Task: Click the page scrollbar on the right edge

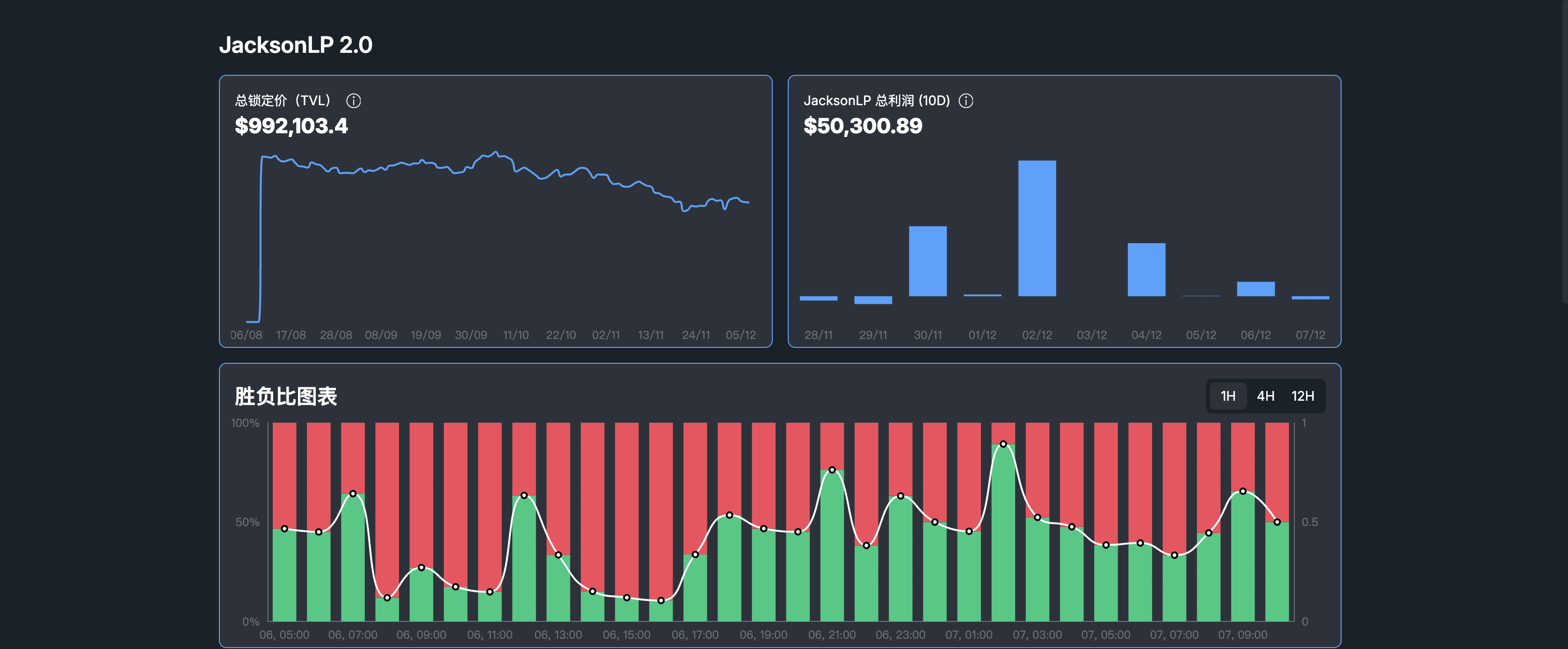Action: (1564, 152)
